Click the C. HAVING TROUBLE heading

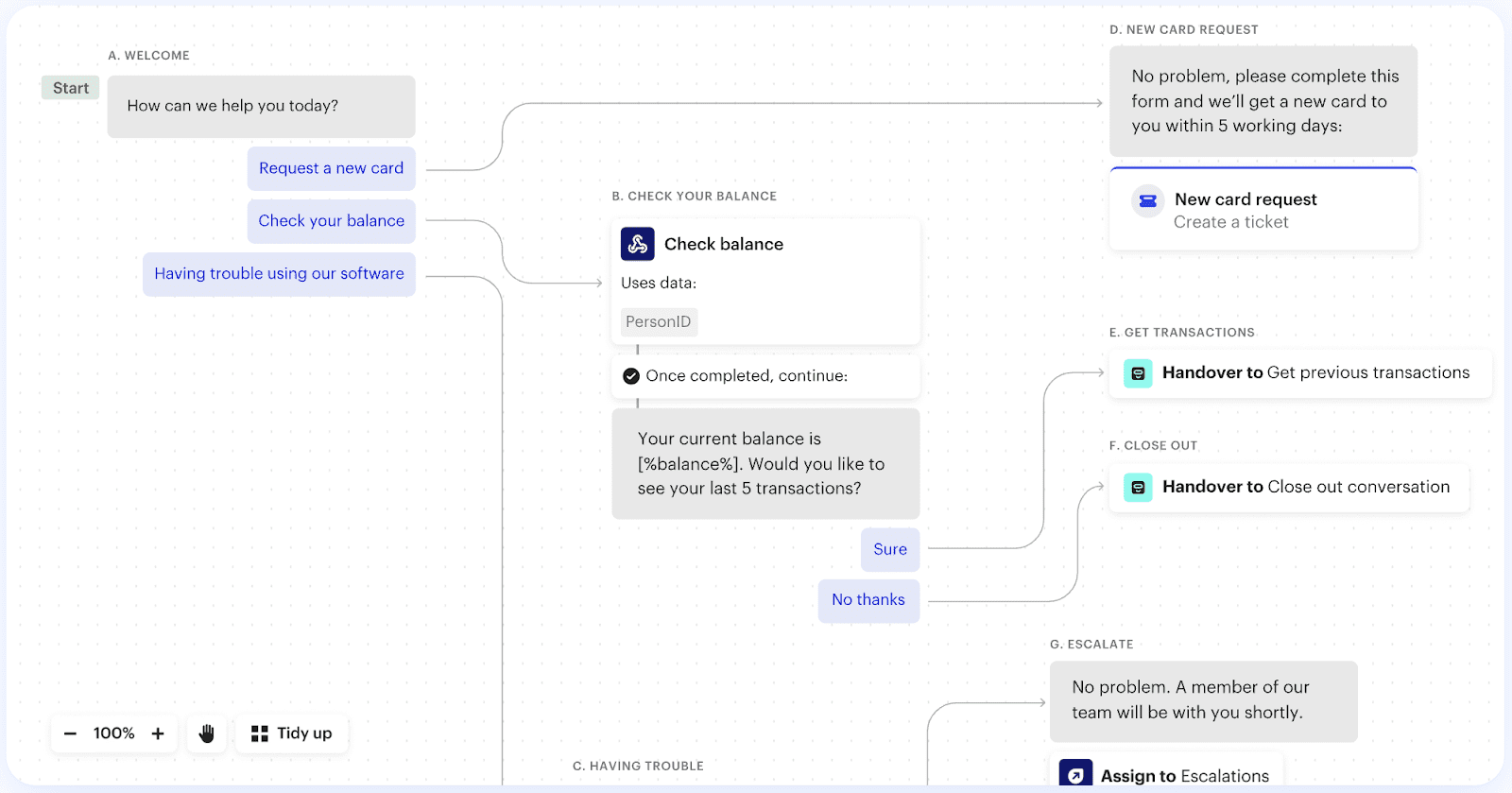click(x=638, y=767)
